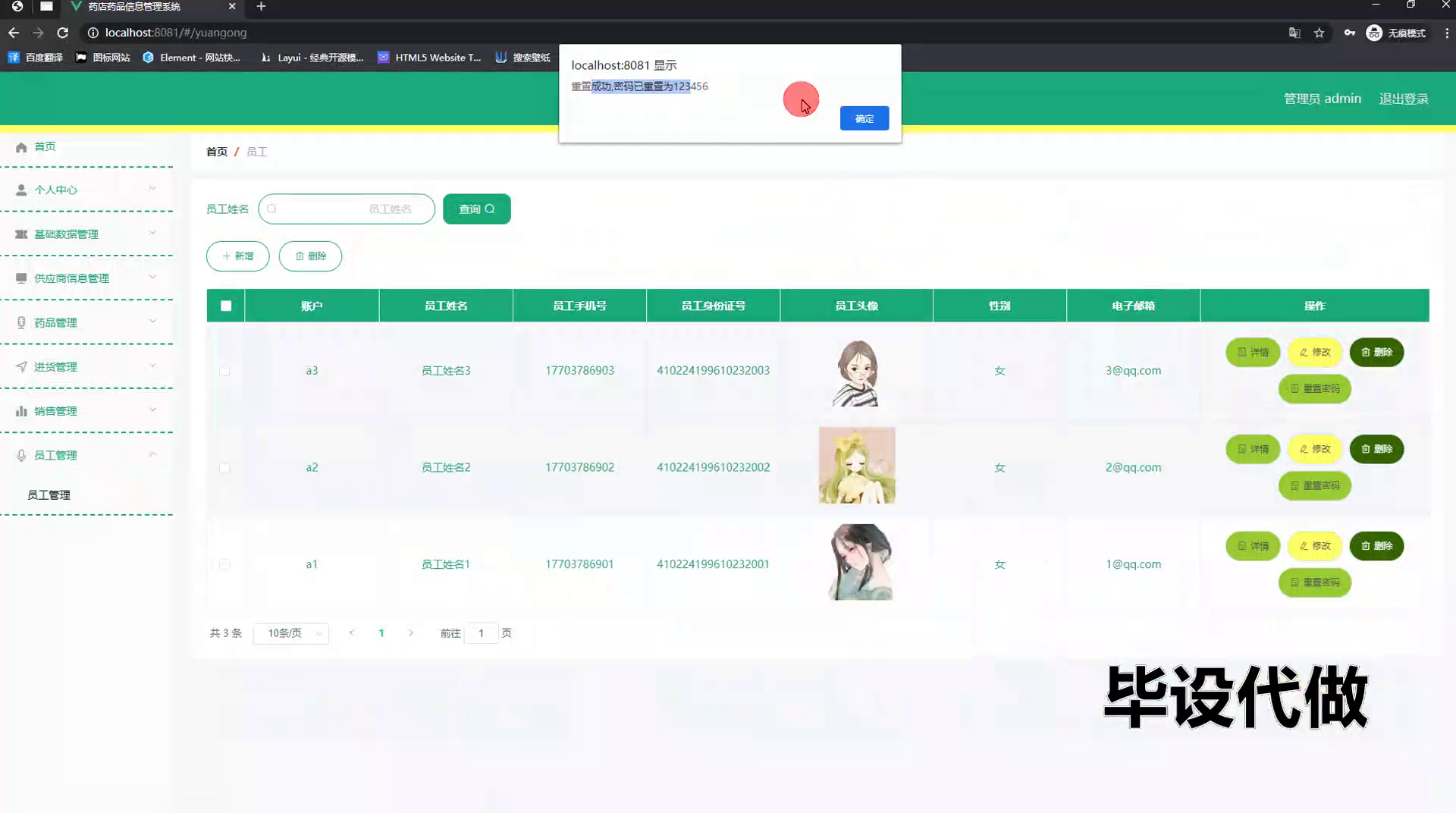Click the dark 删除 button for a3
Image resolution: width=1456 pixels, height=813 pixels.
coord(1376,352)
